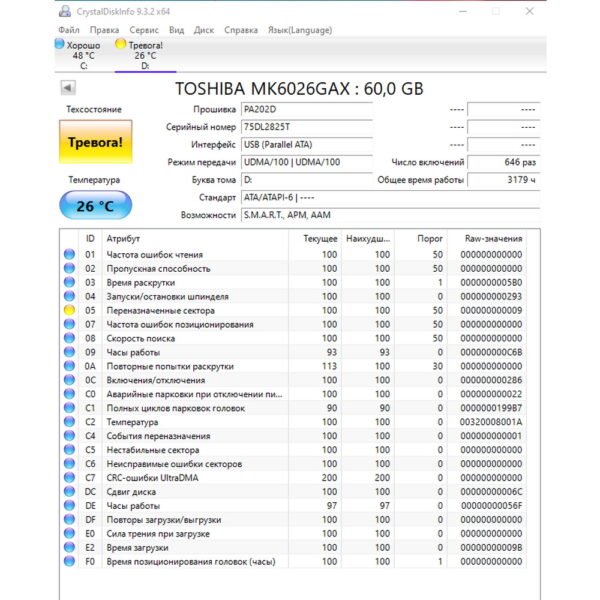
Task: Click the blue status icon for attribute 01
Action: 69,254
